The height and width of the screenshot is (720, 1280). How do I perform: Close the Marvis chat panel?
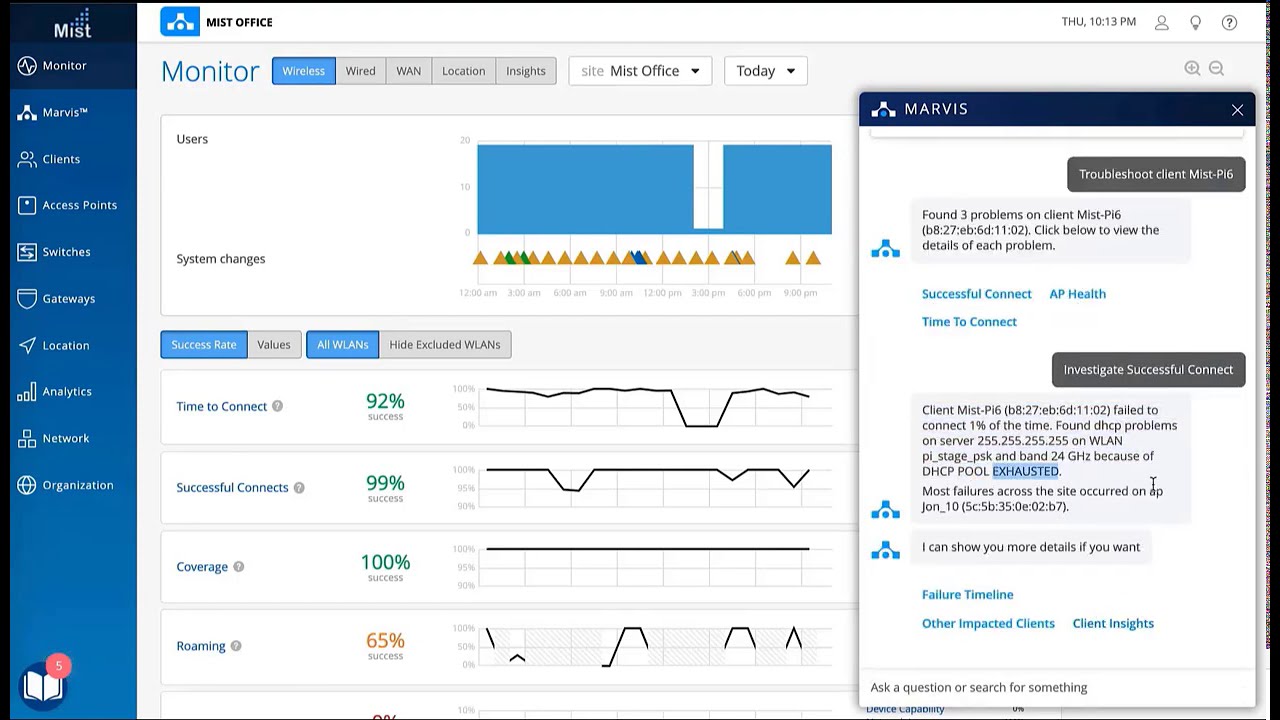1237,110
